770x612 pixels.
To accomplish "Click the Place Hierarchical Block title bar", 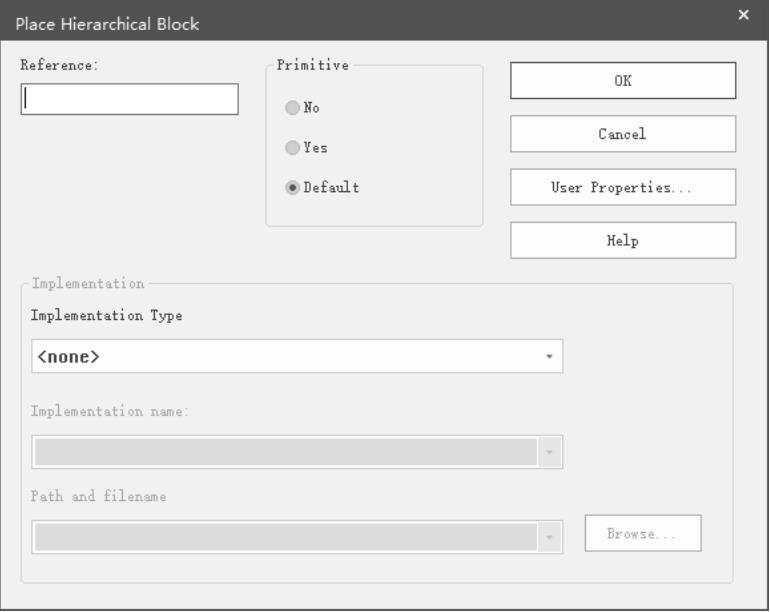I will (x=368, y=21).
